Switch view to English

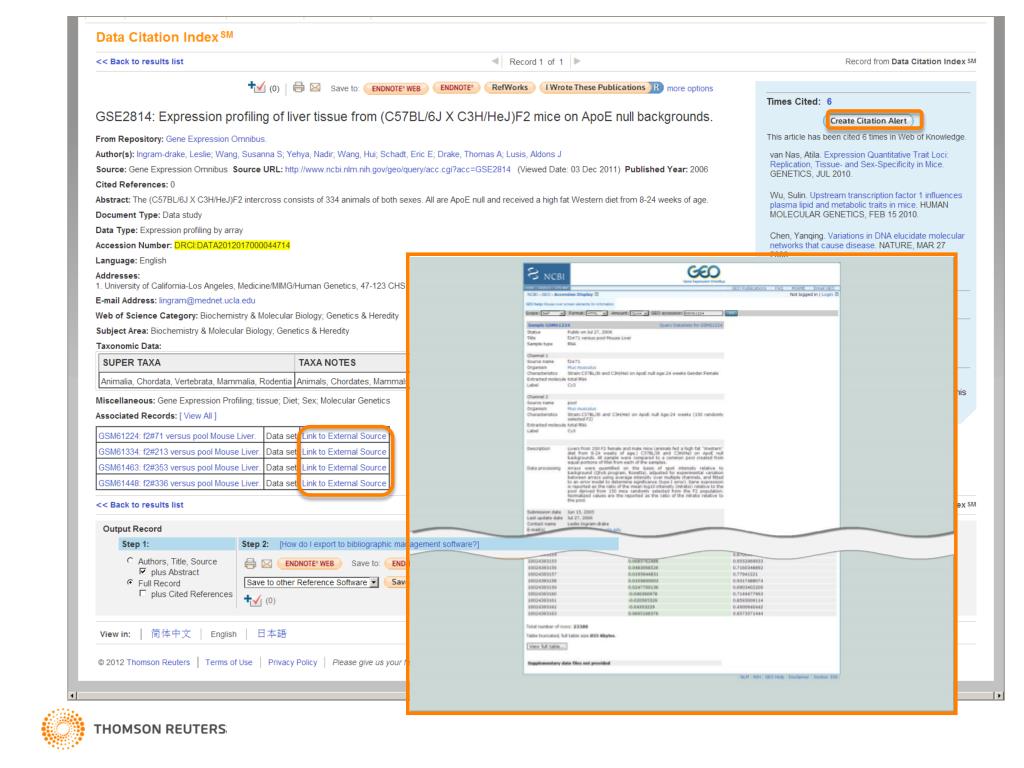click(223, 634)
